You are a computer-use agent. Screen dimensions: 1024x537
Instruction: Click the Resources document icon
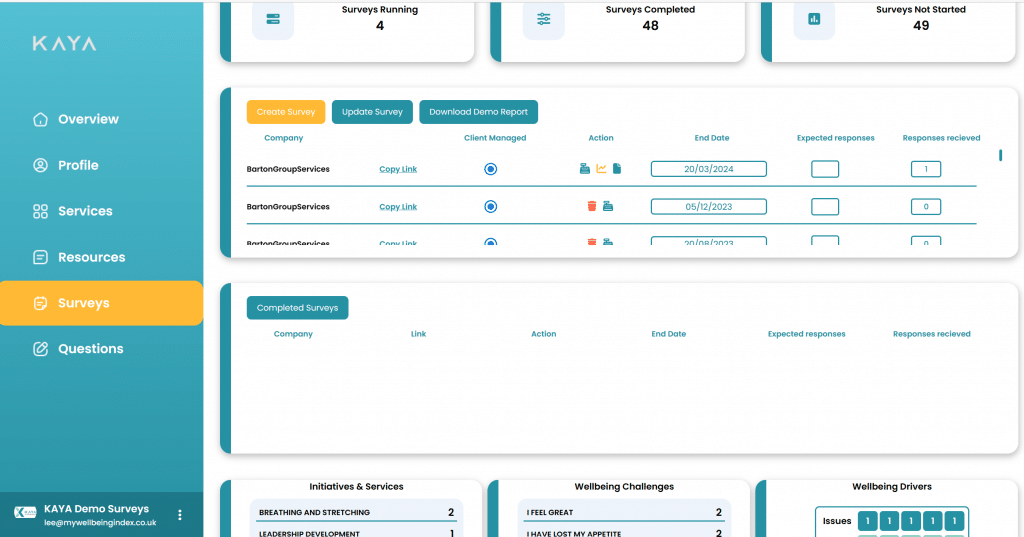(x=40, y=257)
